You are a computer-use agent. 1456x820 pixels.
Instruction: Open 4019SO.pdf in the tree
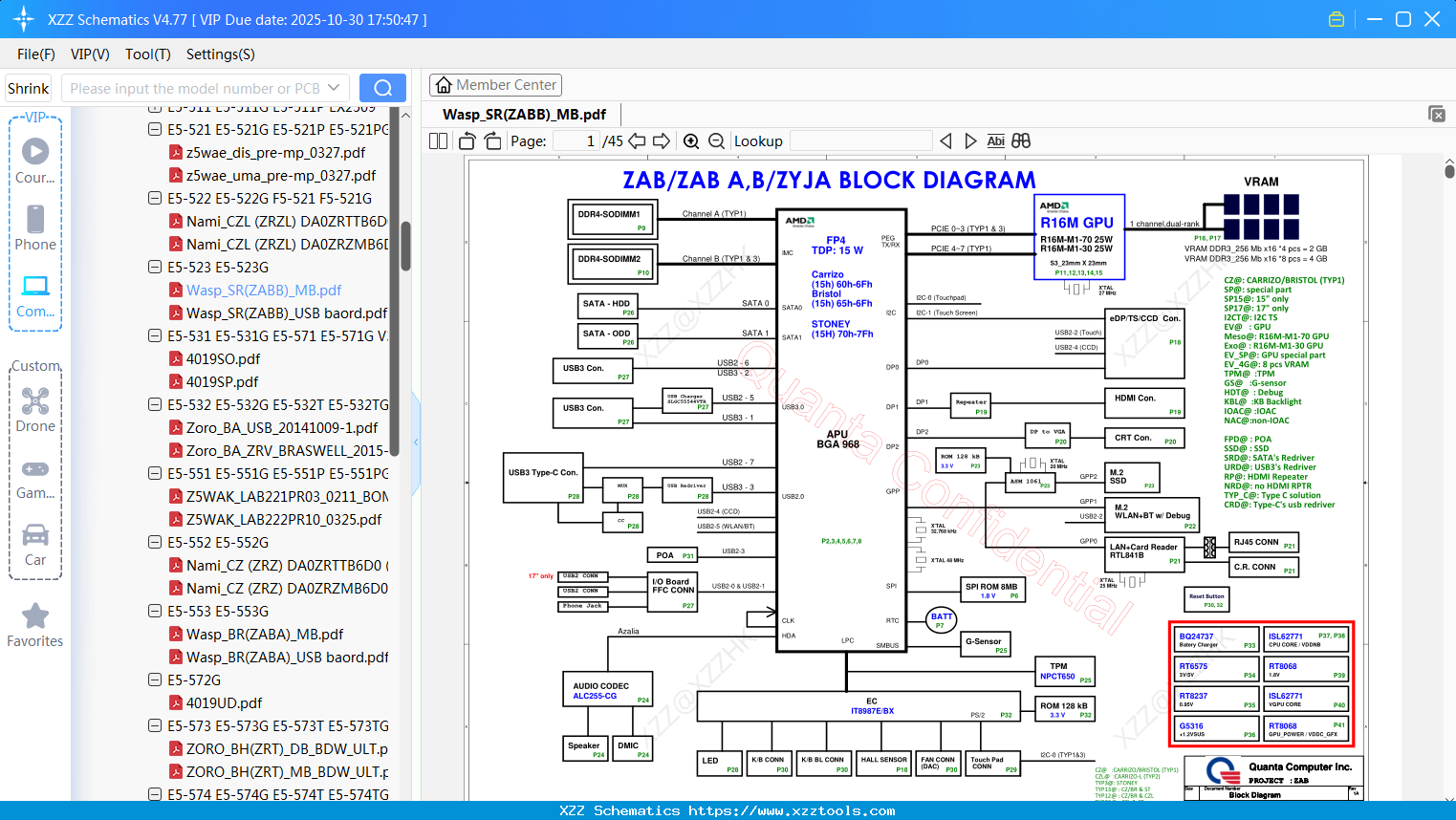(x=223, y=358)
